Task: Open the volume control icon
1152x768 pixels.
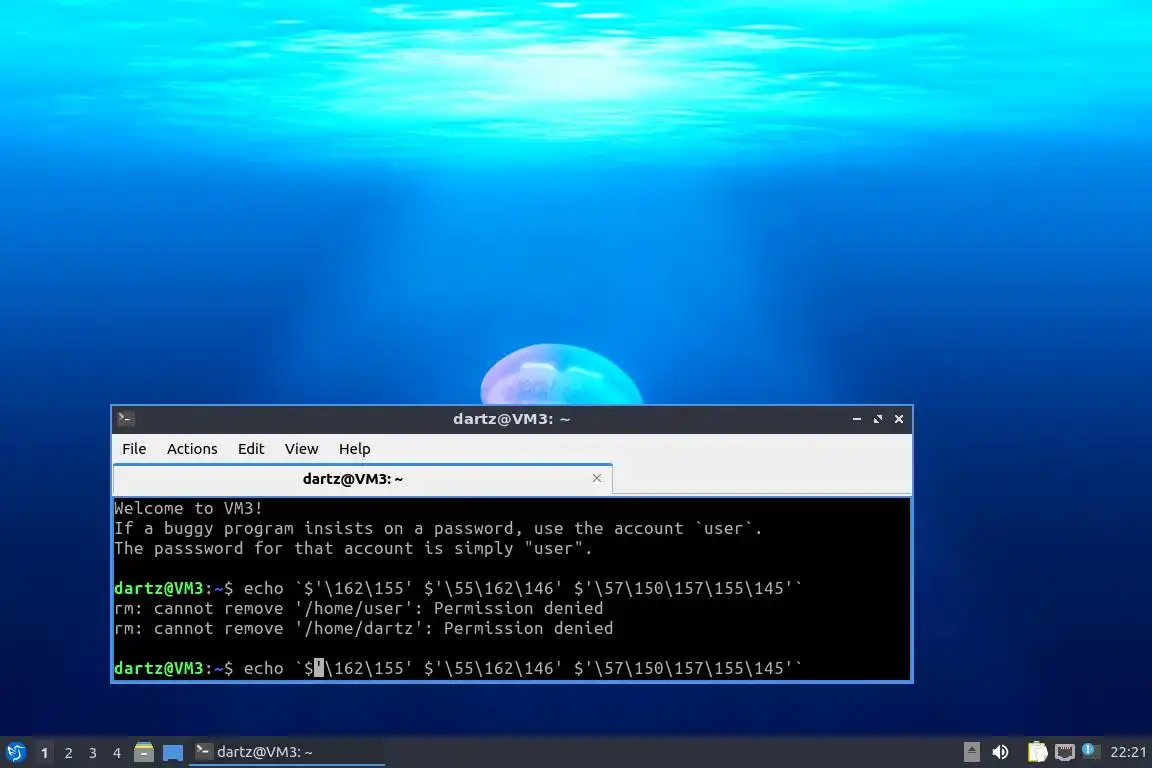Action: pos(1000,752)
